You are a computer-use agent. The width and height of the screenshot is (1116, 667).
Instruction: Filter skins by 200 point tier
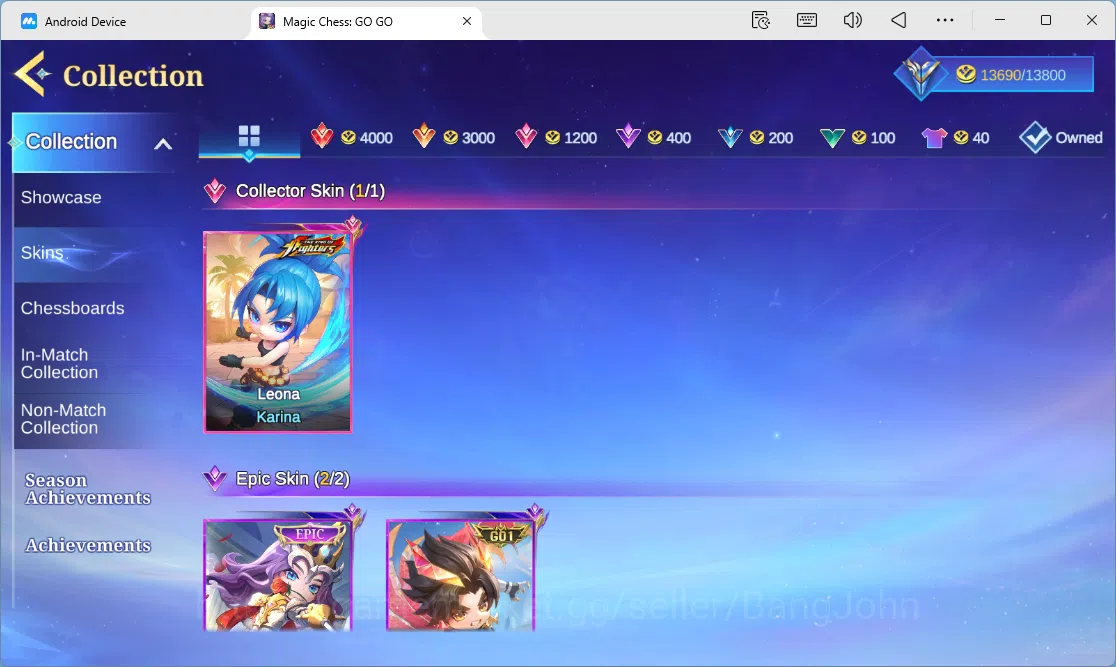756,137
